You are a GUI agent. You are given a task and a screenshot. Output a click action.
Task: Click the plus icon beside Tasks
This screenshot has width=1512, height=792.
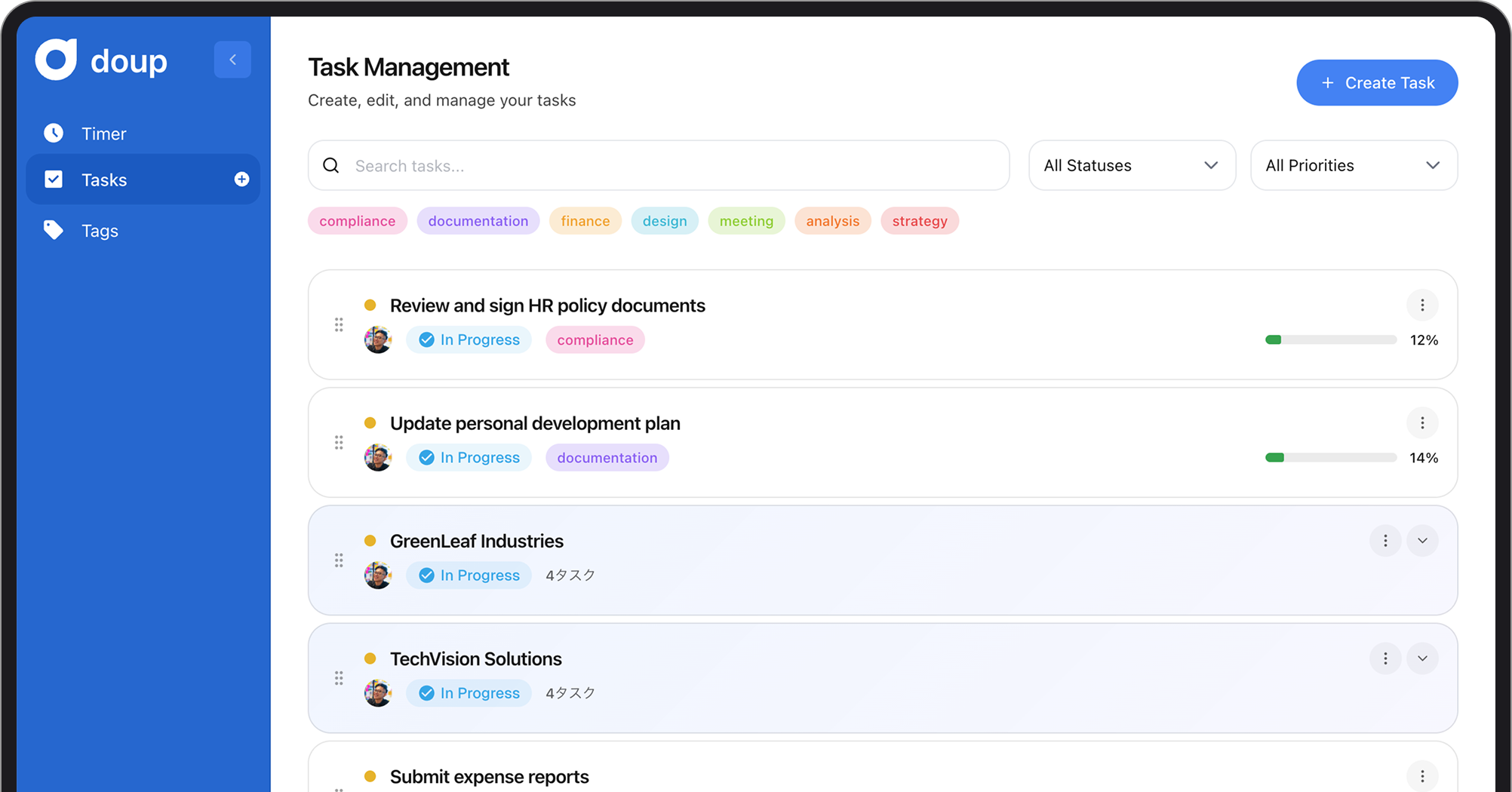[x=241, y=179]
